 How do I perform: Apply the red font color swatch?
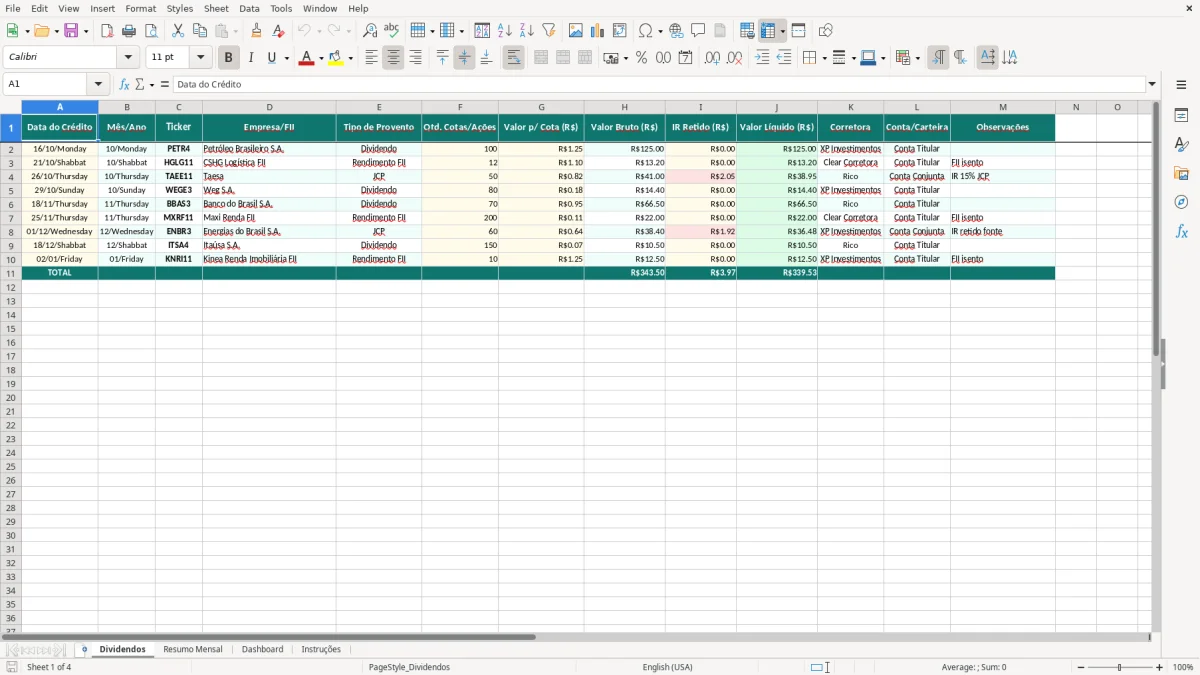click(x=307, y=58)
